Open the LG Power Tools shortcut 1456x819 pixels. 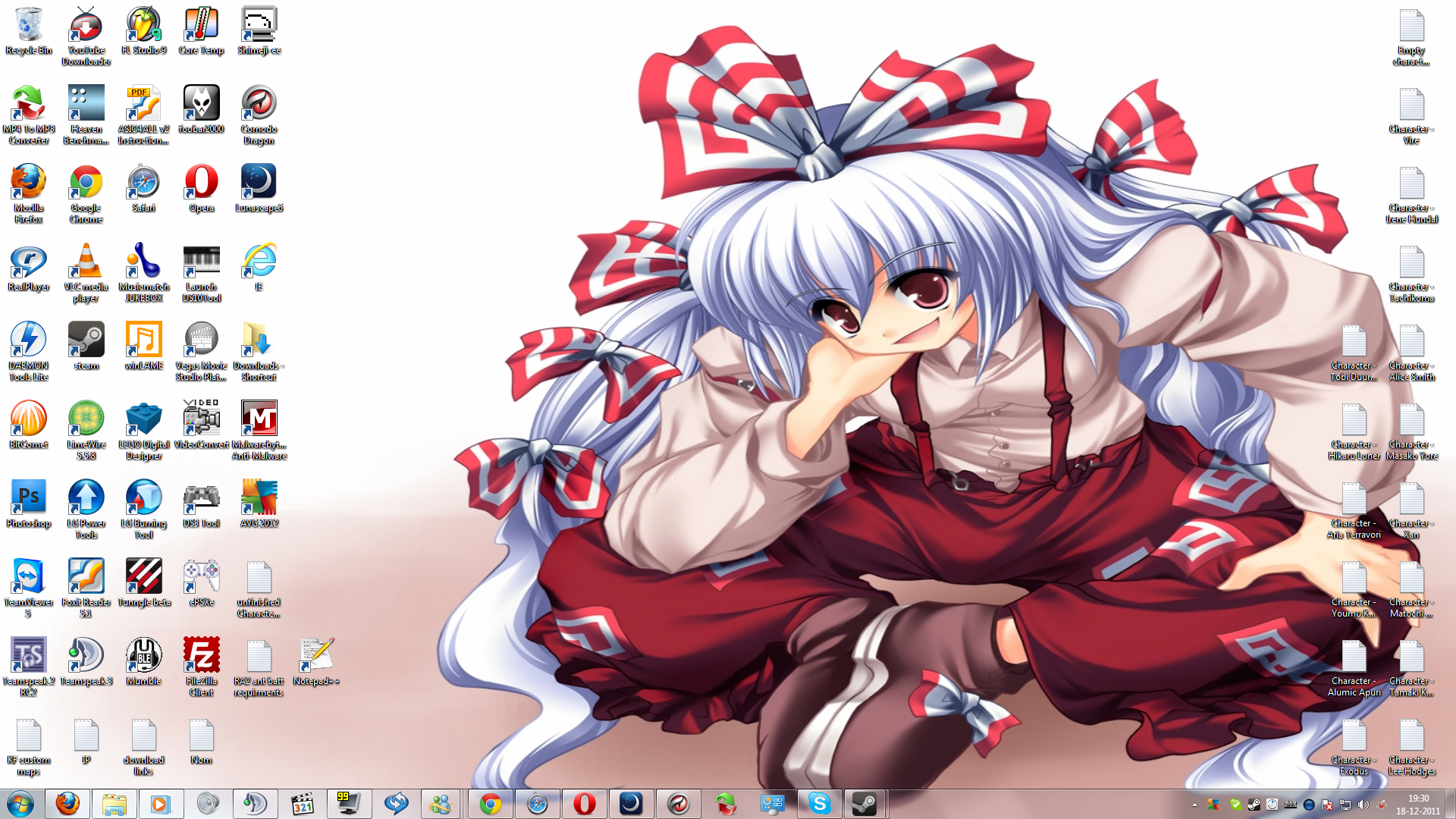coord(86,510)
